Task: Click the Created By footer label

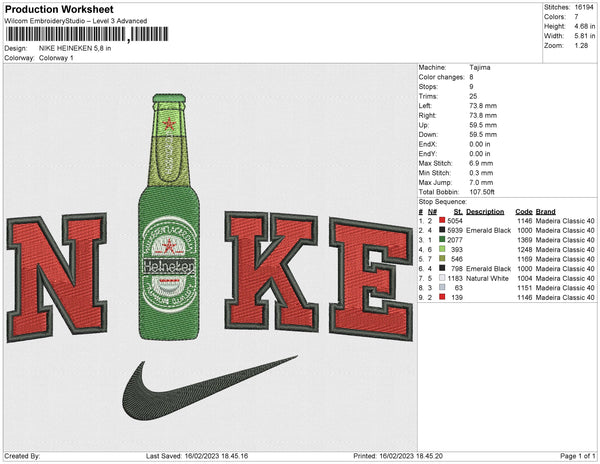Action: pos(22,456)
